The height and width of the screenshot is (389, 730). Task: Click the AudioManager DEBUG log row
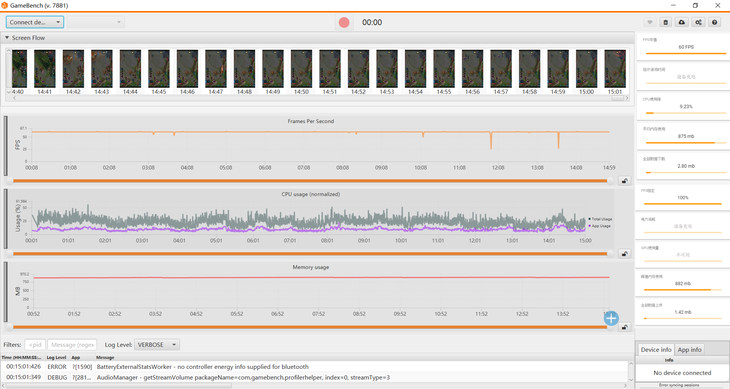[314, 377]
